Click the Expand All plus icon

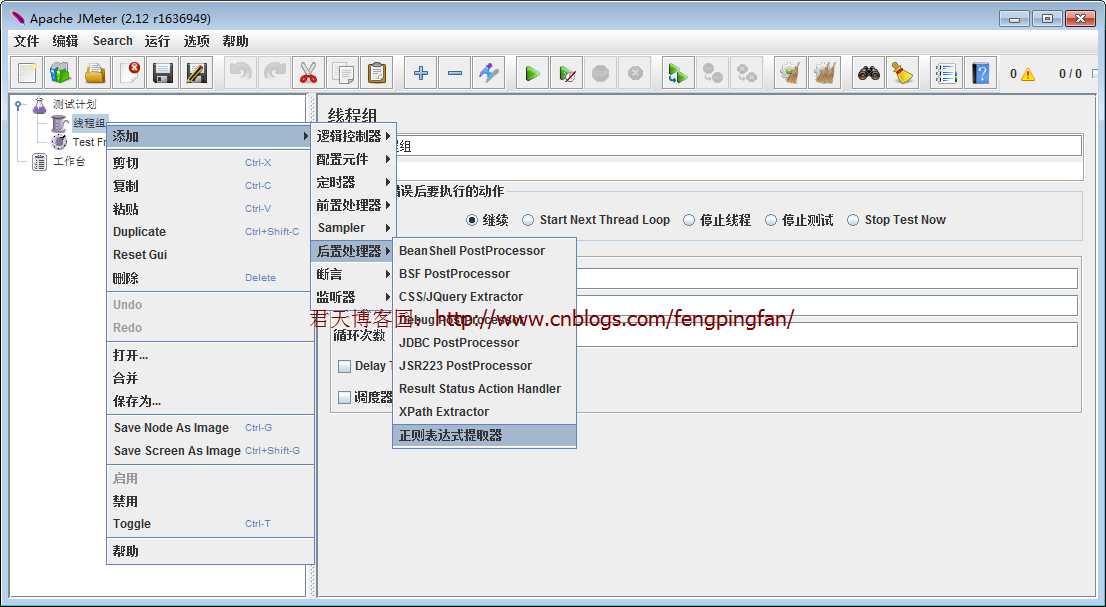point(420,73)
